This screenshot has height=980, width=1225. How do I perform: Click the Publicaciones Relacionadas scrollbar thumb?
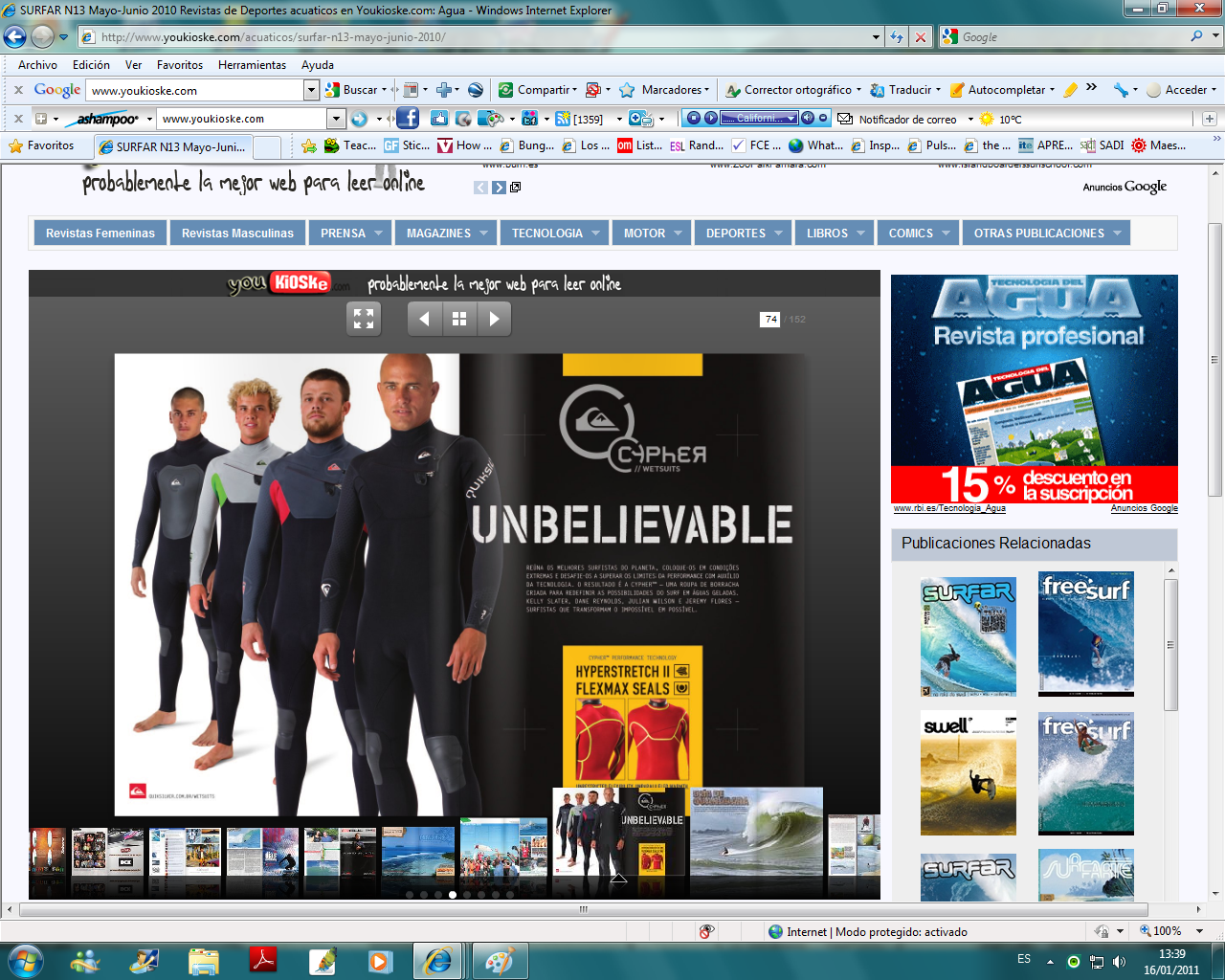(x=1169, y=645)
